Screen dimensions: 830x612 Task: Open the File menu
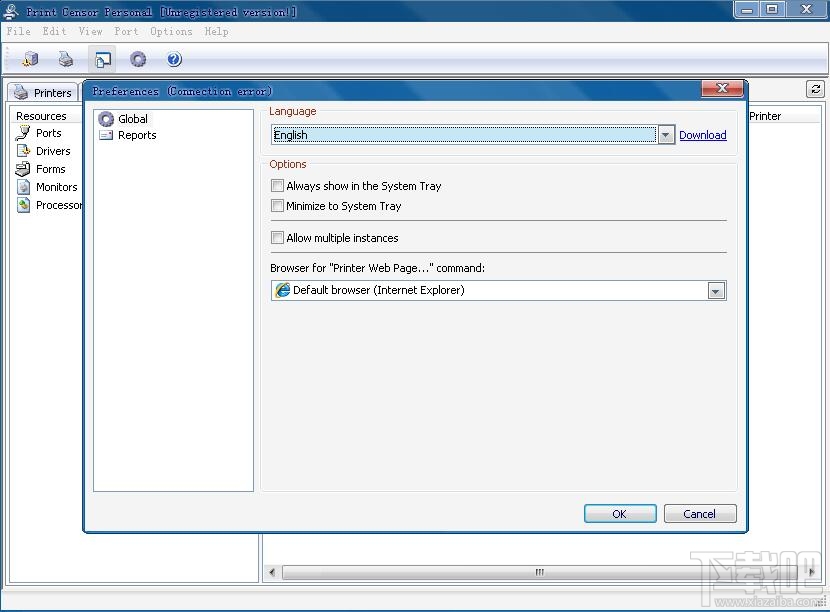coord(19,31)
